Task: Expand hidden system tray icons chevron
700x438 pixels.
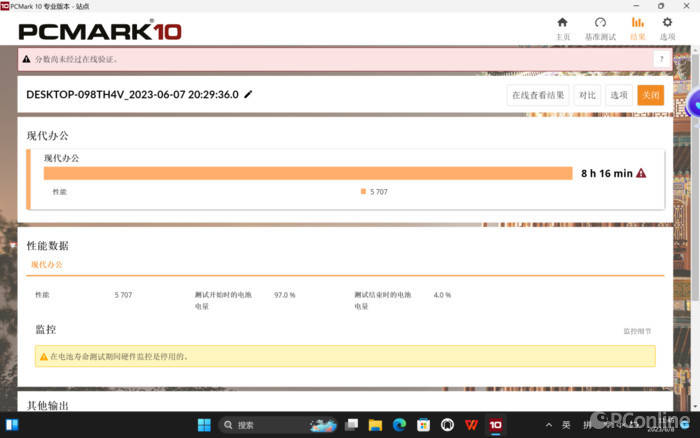Action: tap(549, 425)
